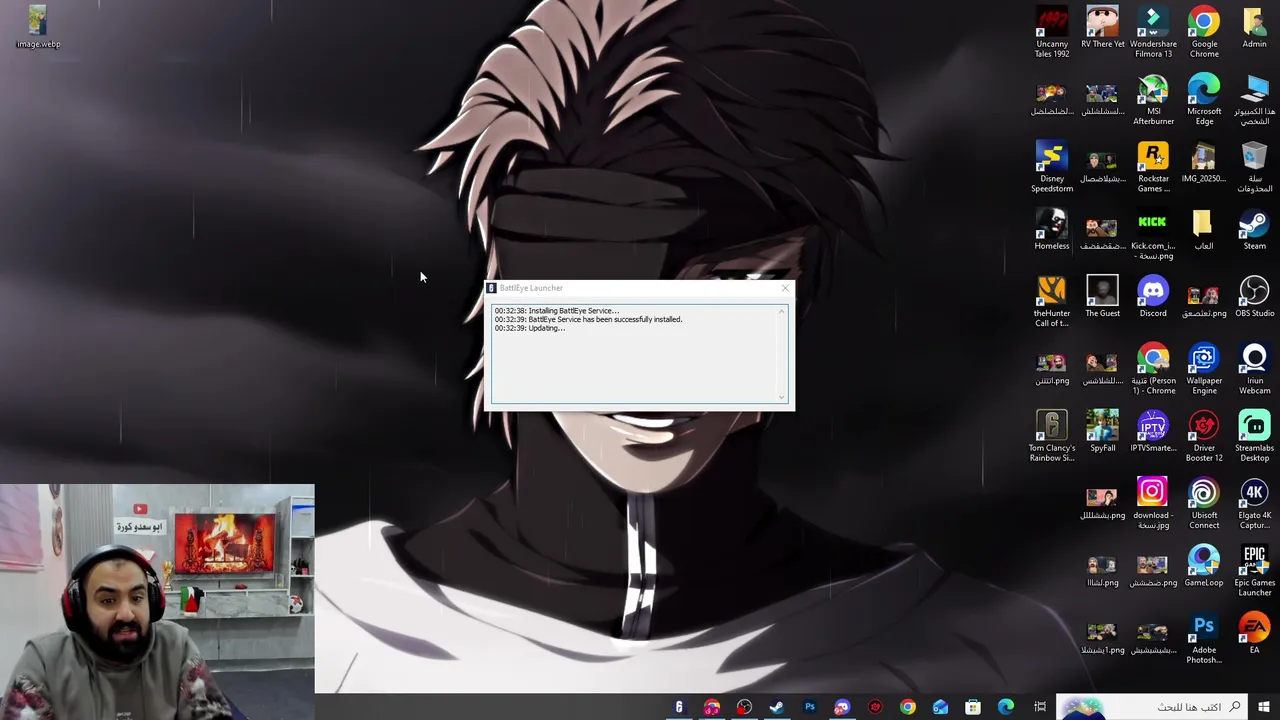Launch the IPTVSmarters desktop icon
The image size is (1280, 720).
coord(1153,431)
